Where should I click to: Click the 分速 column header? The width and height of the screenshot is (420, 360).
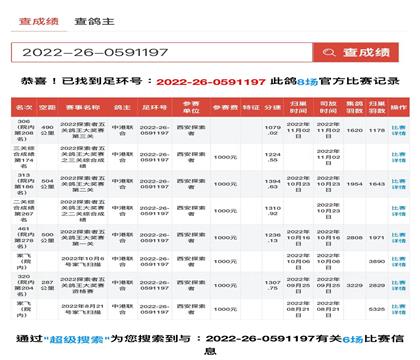click(272, 107)
